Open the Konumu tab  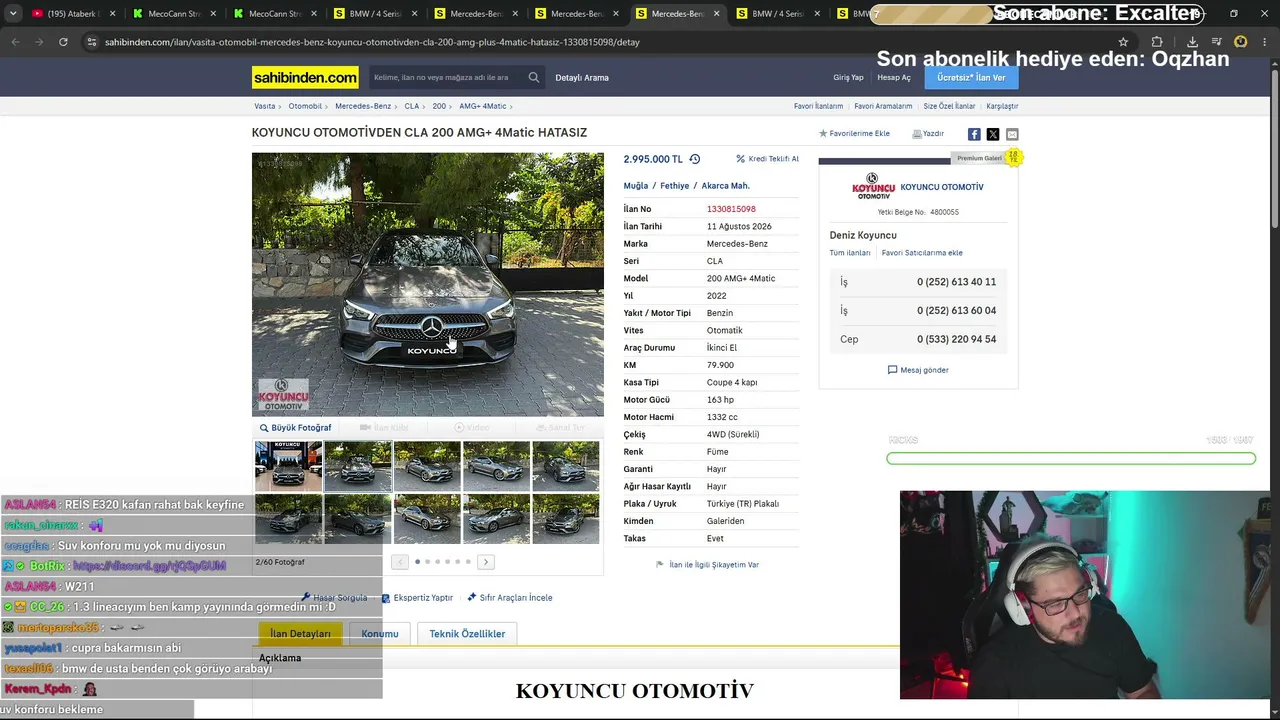pyautogui.click(x=380, y=634)
